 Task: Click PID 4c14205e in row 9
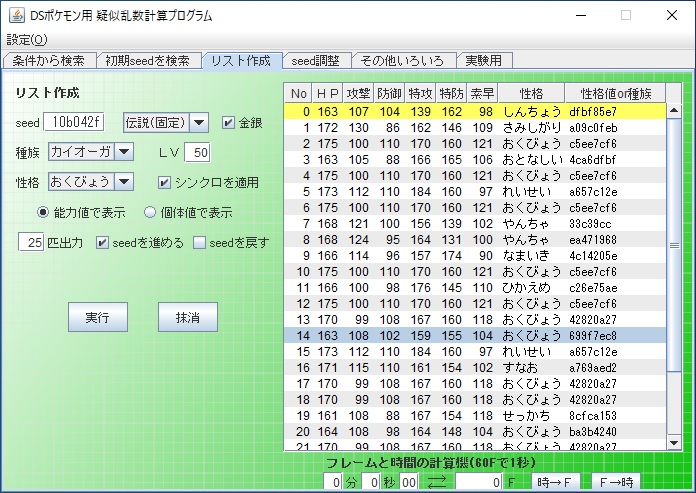pos(593,256)
